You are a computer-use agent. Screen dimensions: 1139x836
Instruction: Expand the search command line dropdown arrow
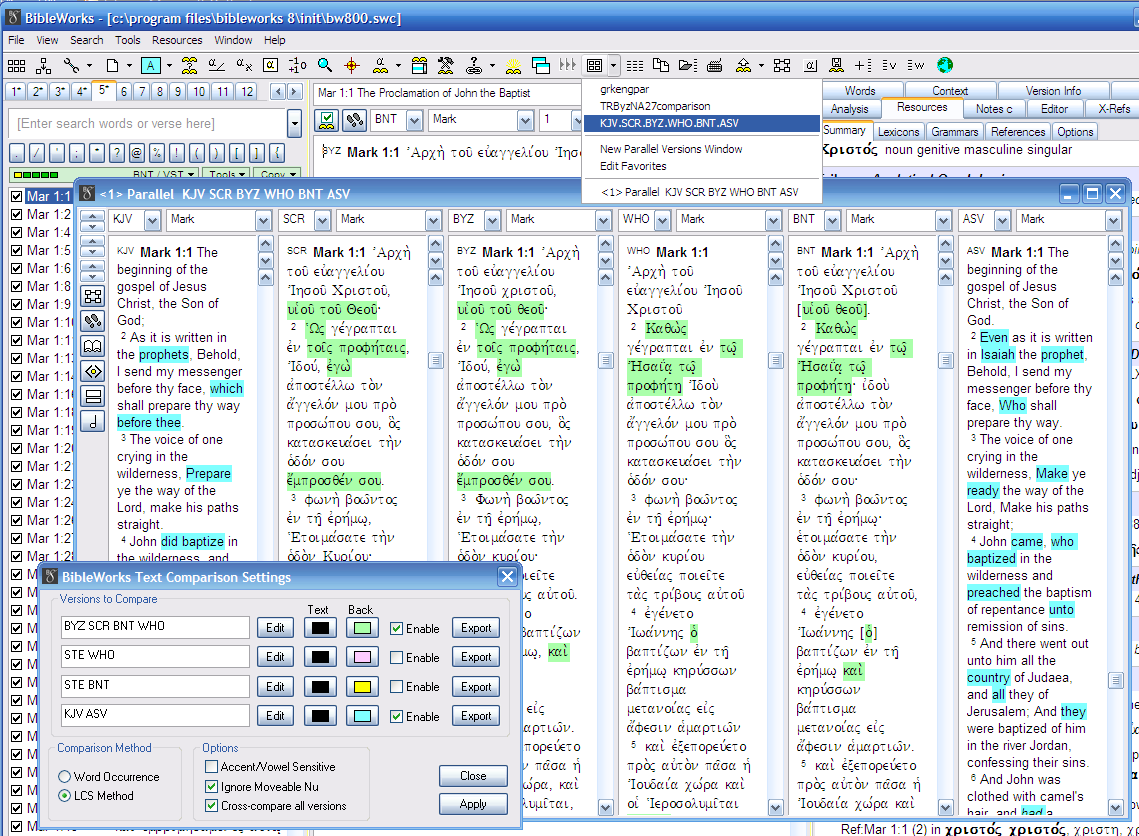click(294, 124)
